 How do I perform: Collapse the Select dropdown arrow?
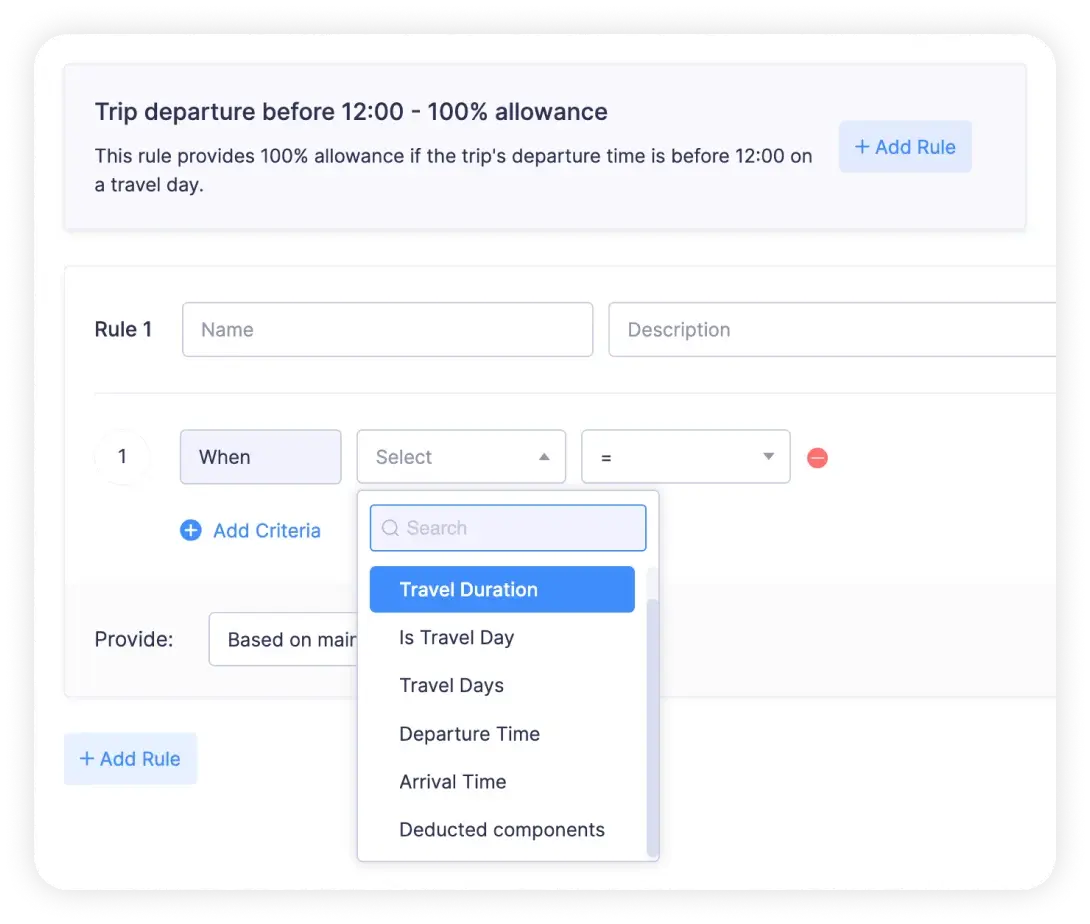click(x=544, y=457)
